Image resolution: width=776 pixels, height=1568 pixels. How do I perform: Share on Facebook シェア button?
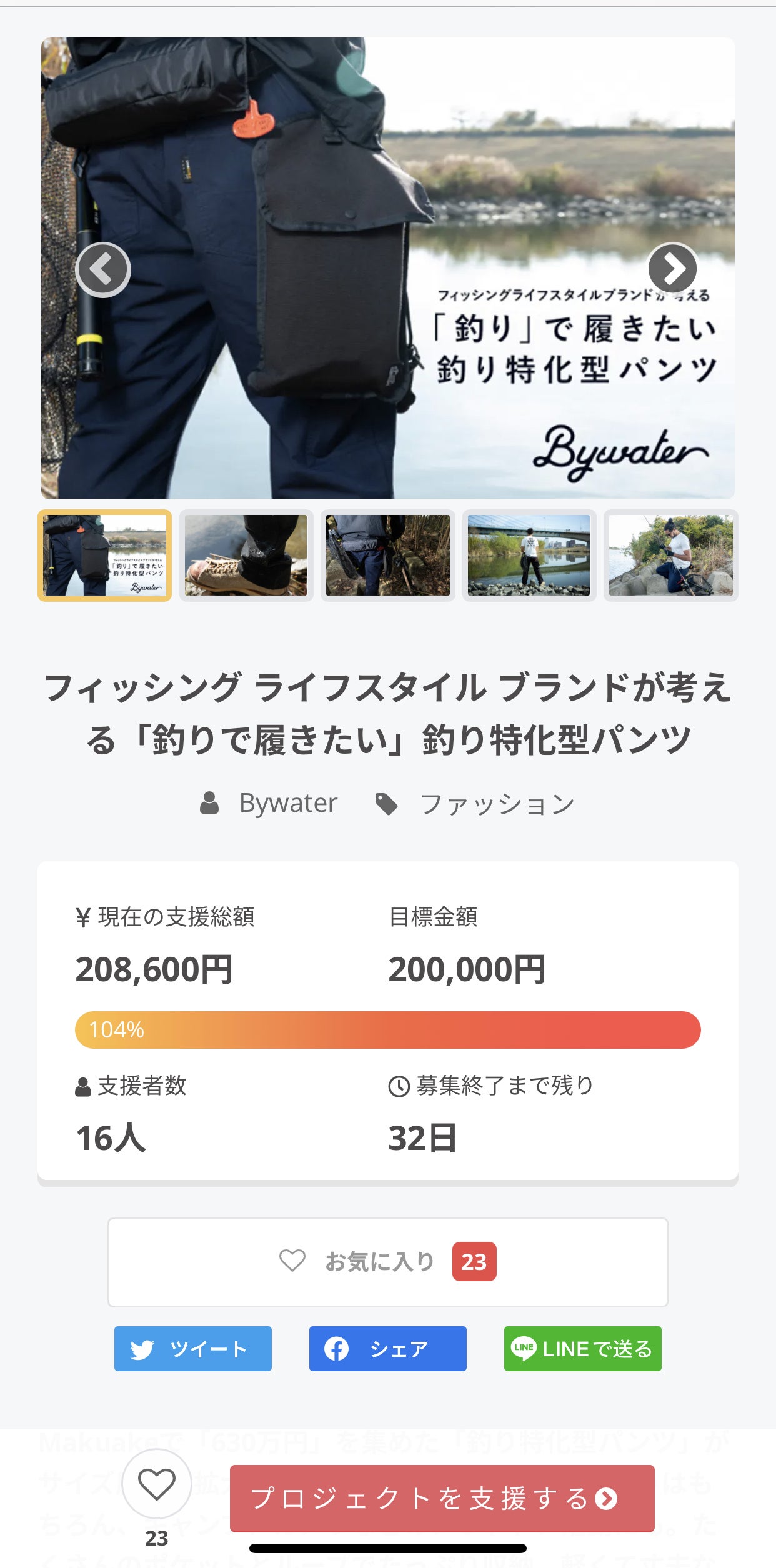[x=387, y=1349]
